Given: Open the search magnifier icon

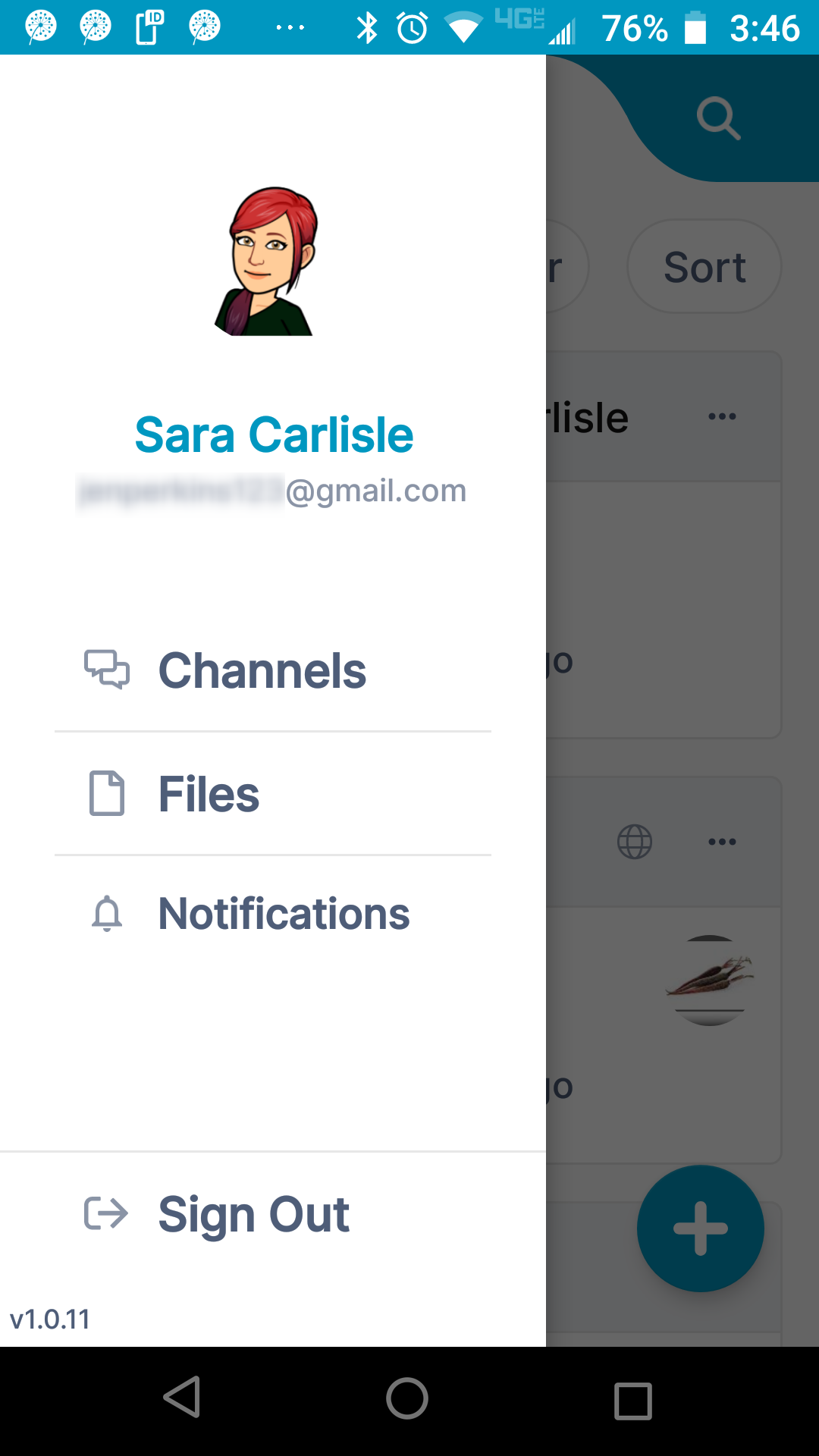Looking at the screenshot, I should click(718, 118).
